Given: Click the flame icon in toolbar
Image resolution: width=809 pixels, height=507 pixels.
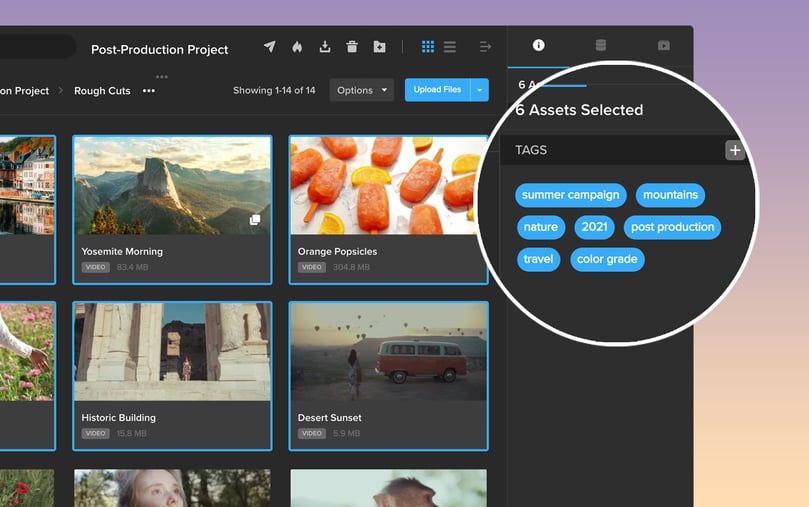Looking at the screenshot, I should pos(297,46).
